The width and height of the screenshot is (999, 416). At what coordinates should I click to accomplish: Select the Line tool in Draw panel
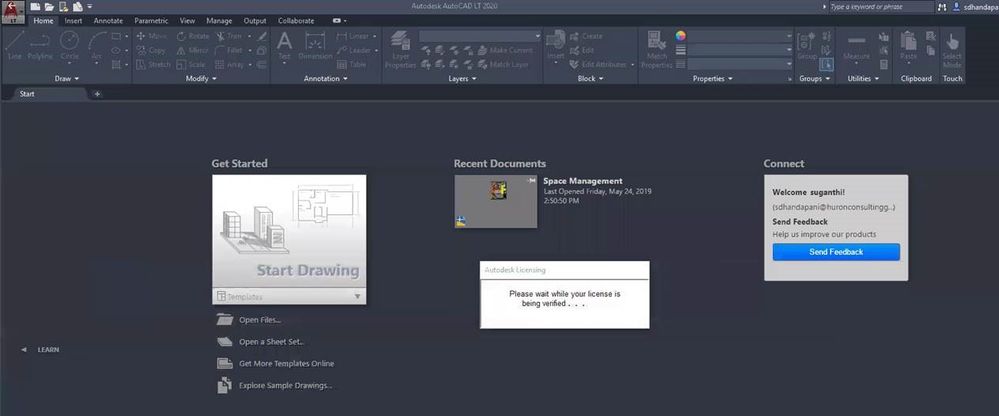coord(15,45)
